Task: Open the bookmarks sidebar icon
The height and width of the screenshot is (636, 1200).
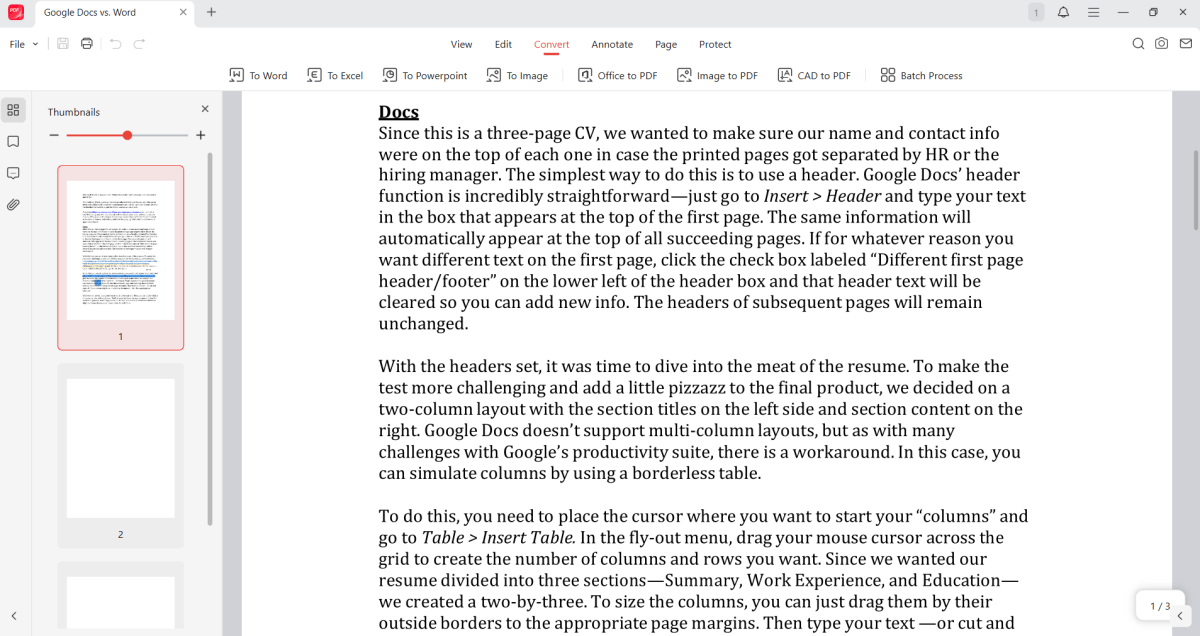Action: (x=13, y=142)
